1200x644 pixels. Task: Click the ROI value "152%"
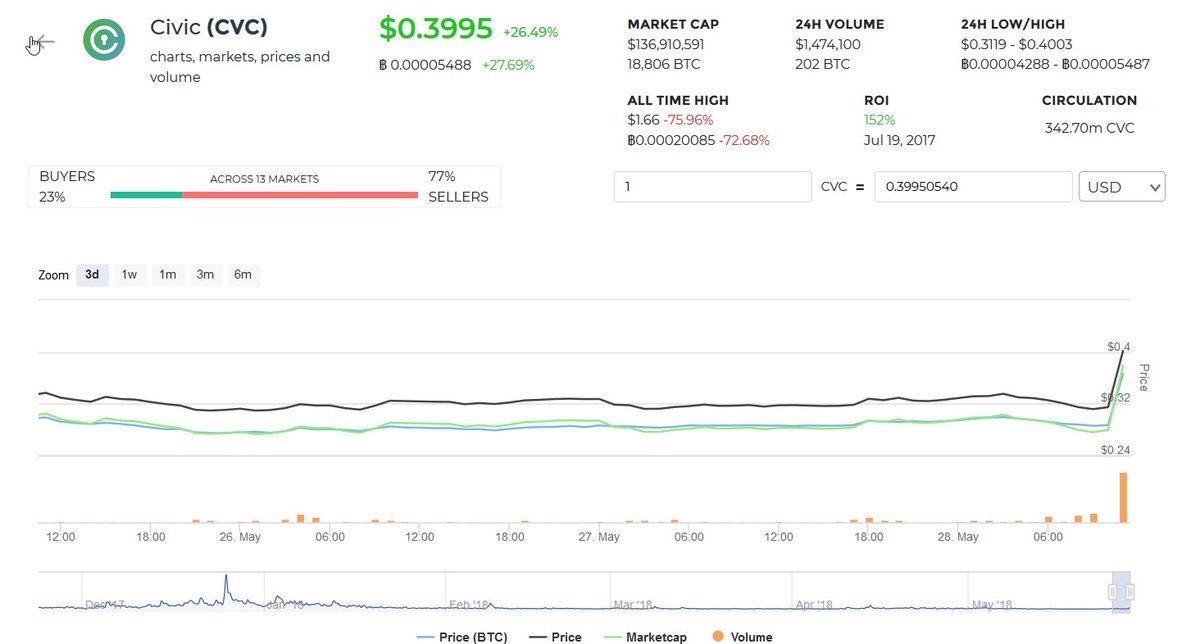click(x=880, y=120)
